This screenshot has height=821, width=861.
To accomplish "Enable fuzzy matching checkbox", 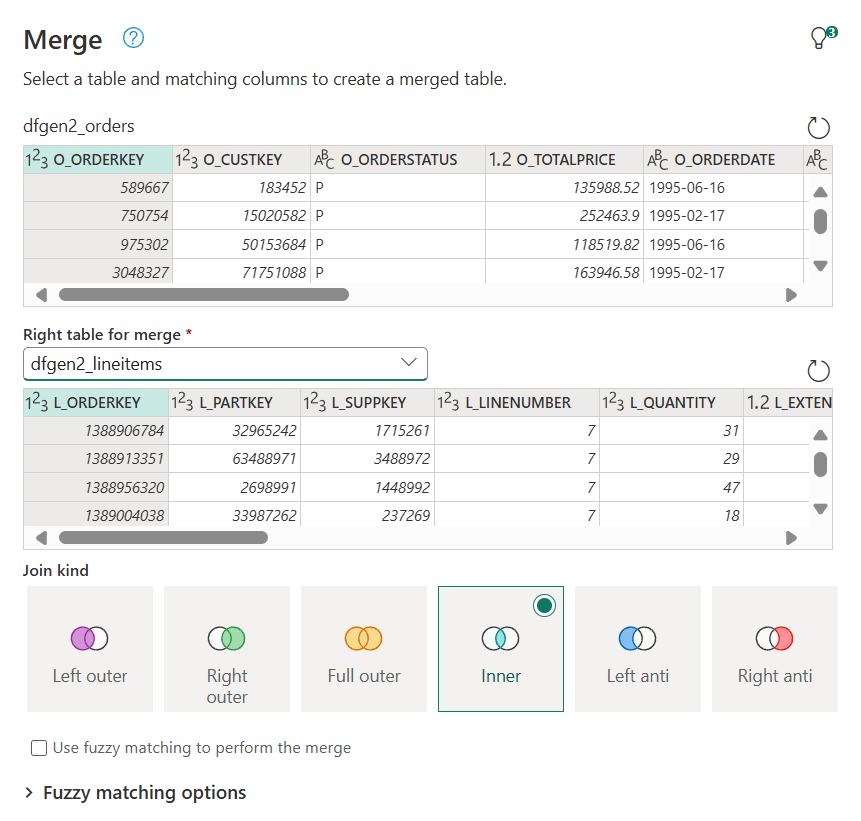I will [39, 748].
